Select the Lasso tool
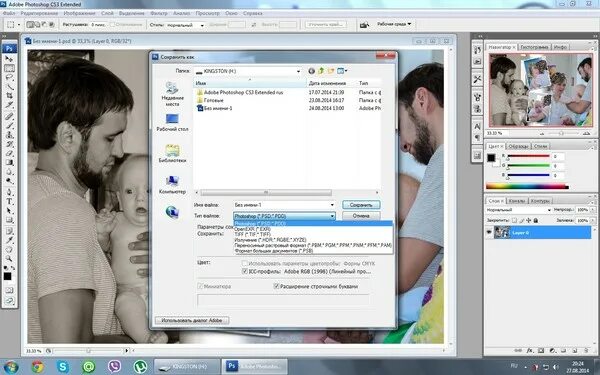The height and width of the screenshot is (375, 600). (9, 77)
